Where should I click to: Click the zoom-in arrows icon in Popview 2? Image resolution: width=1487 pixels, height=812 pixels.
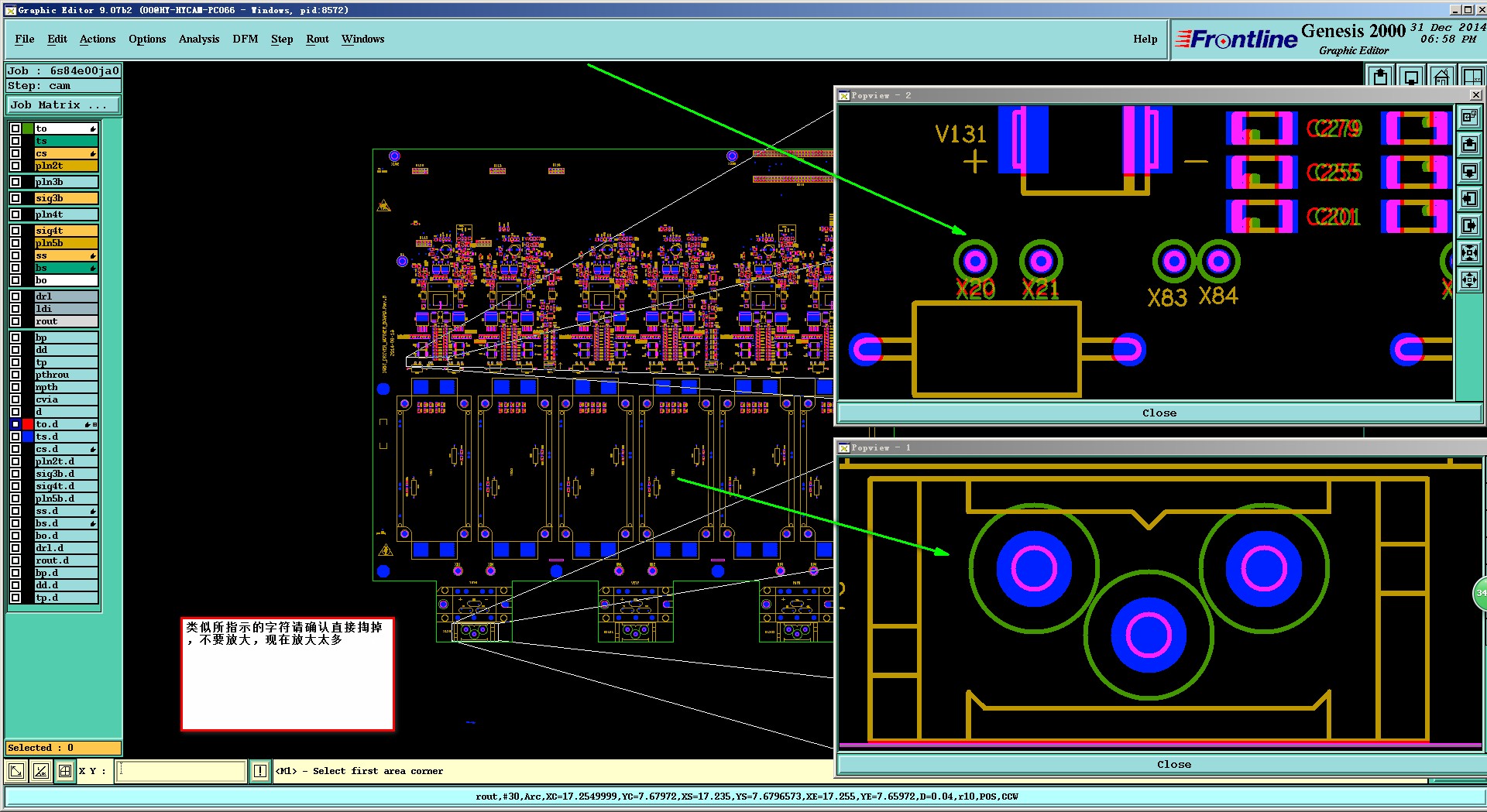1469,252
